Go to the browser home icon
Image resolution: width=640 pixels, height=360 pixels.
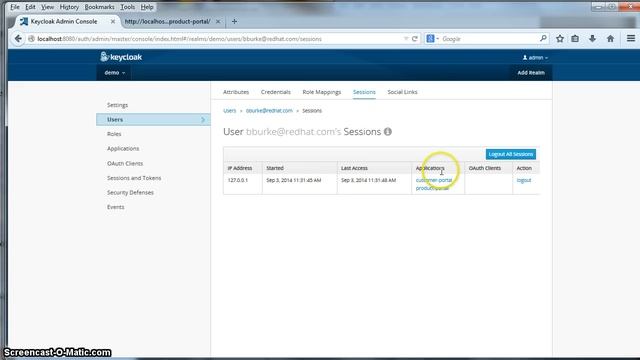click(x=610, y=39)
